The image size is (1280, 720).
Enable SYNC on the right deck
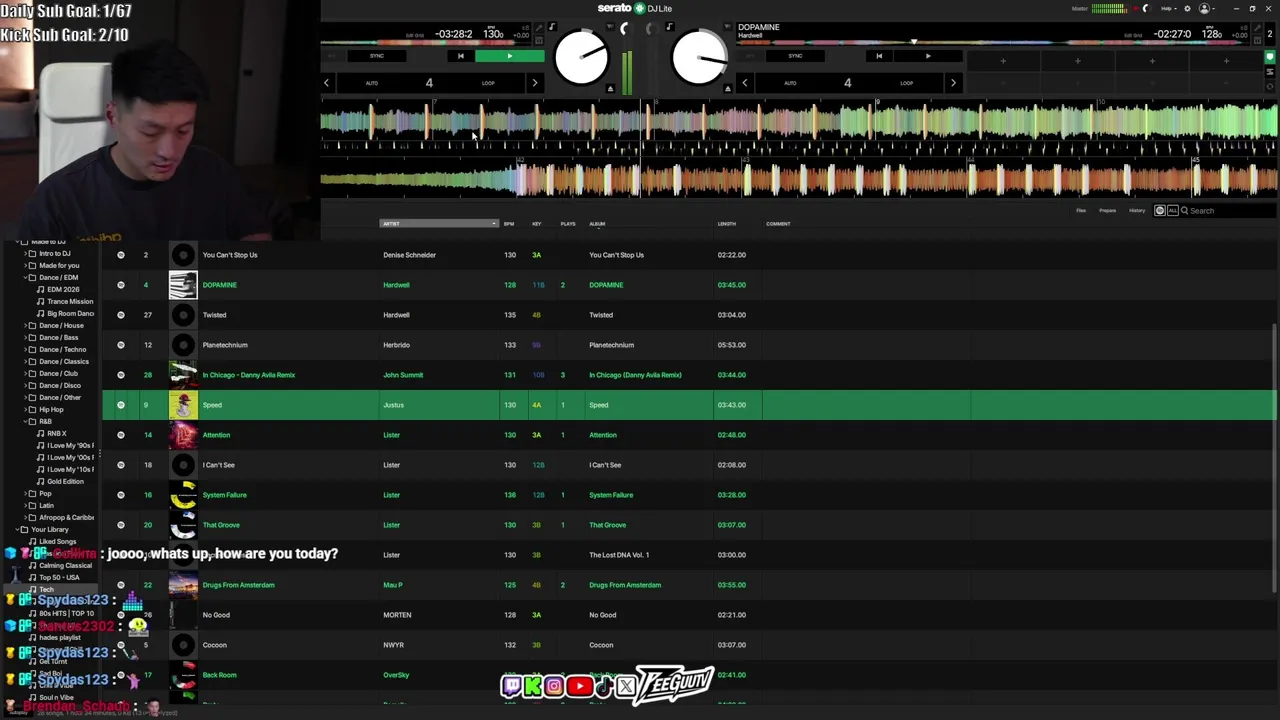[795, 56]
